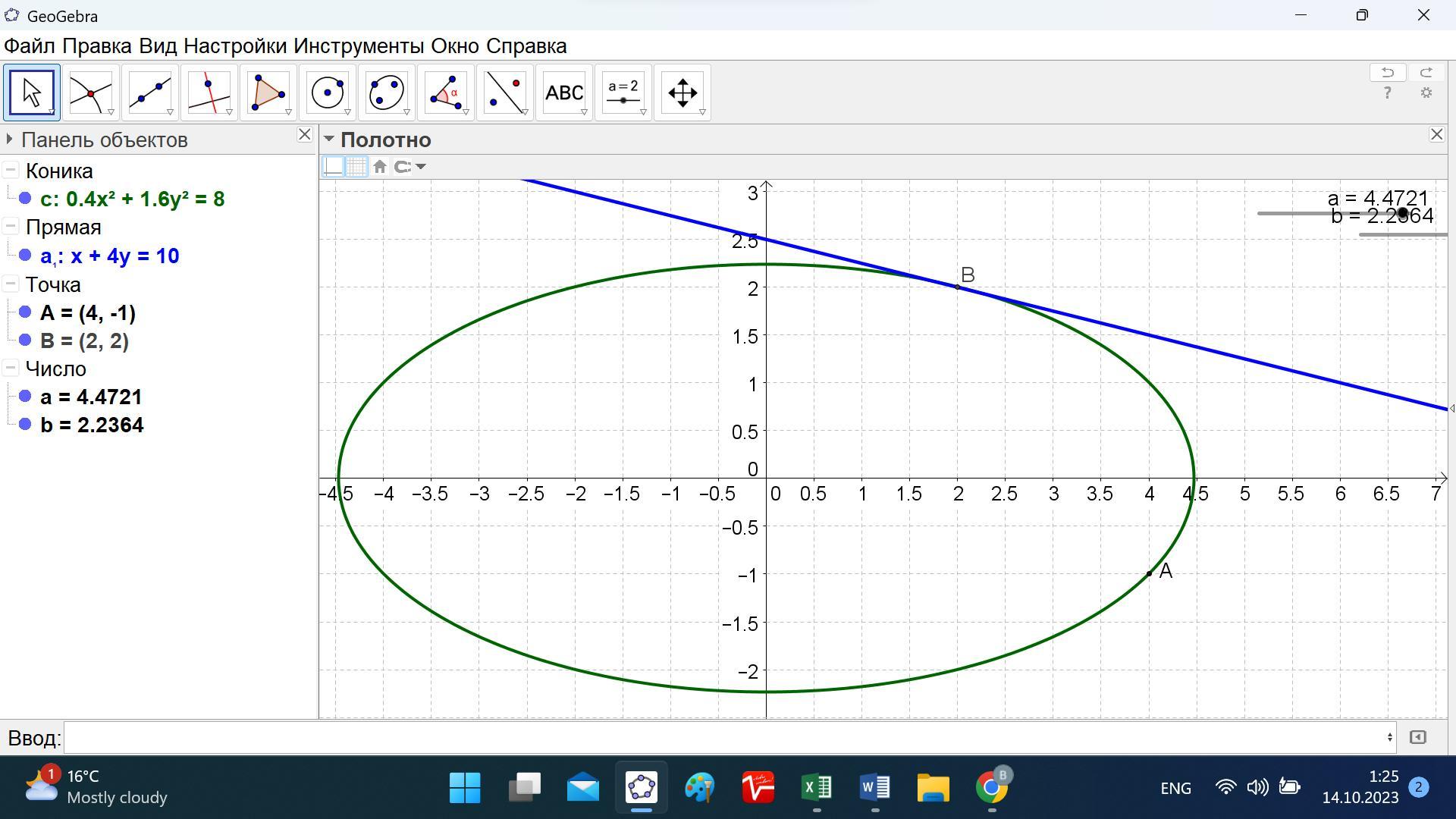This screenshot has width=1456, height=819.
Task: Open File Explorer from the taskbar
Action: 933,788
